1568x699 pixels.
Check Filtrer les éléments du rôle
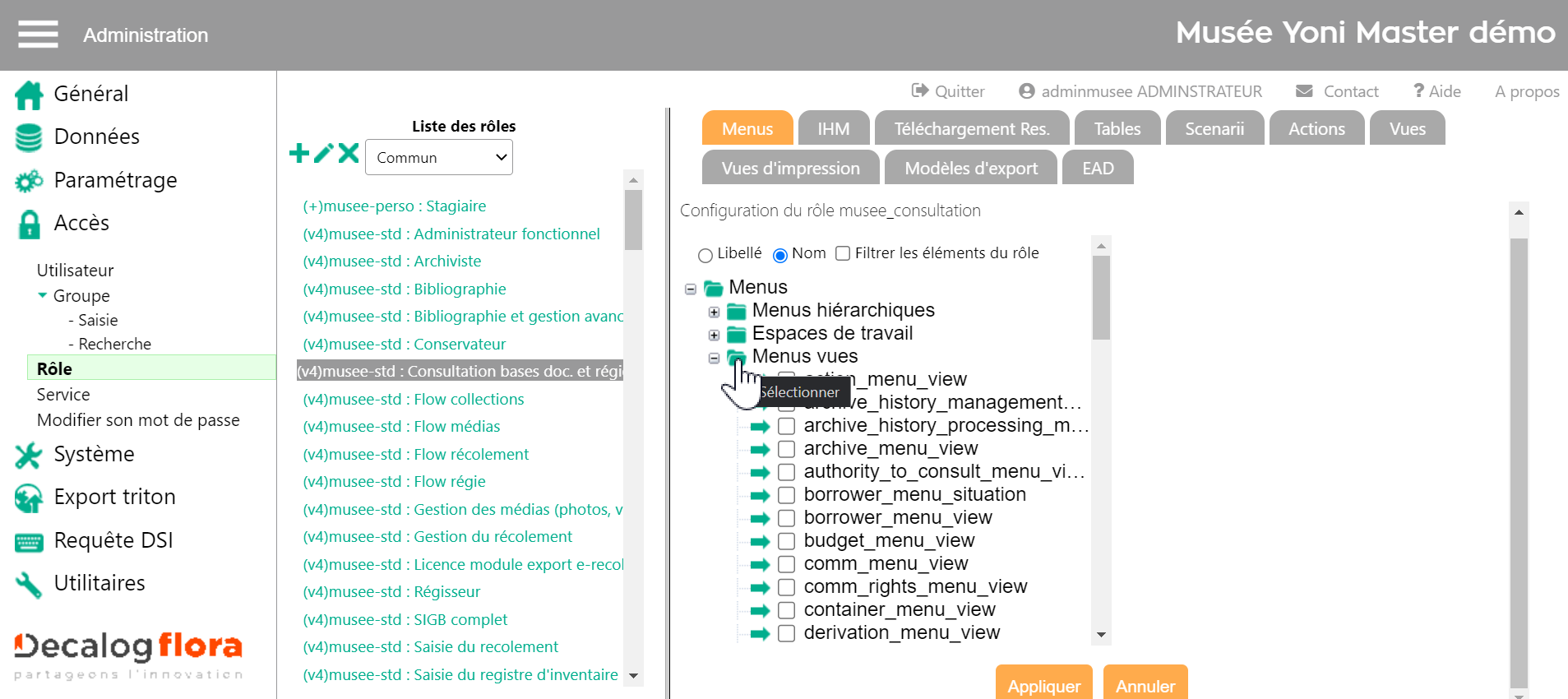tap(843, 253)
